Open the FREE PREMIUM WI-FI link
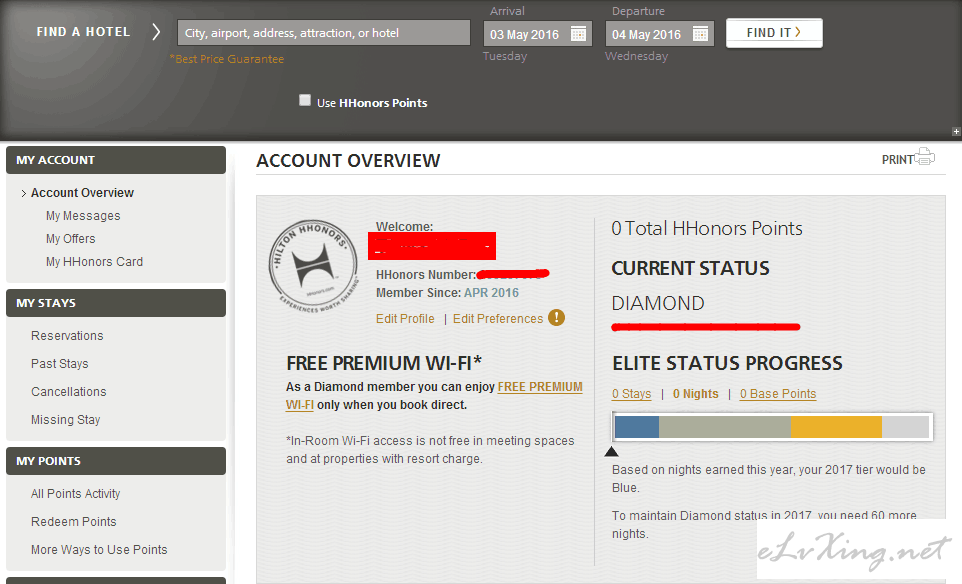This screenshot has width=962, height=584. (x=540, y=387)
